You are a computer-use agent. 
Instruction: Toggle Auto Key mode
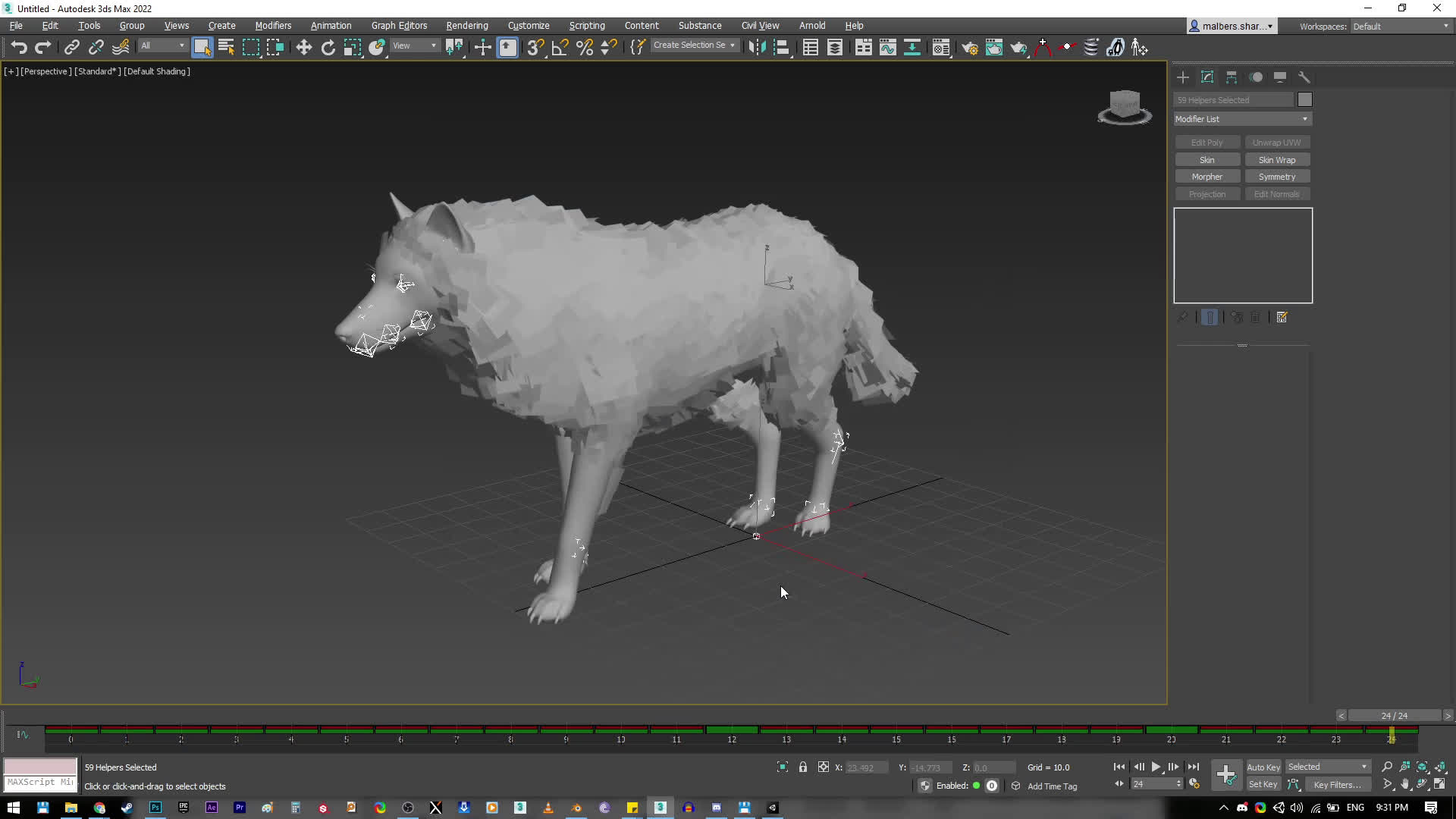click(1263, 767)
